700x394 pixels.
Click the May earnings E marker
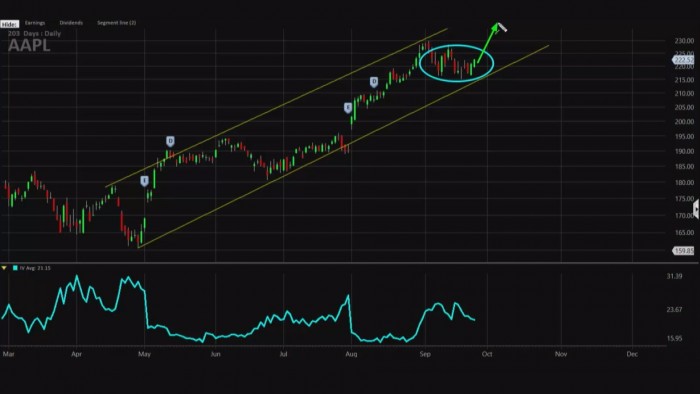[144, 181]
